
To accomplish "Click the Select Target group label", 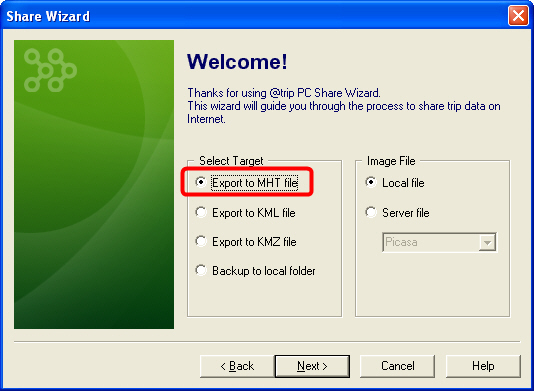I will point(231,161).
